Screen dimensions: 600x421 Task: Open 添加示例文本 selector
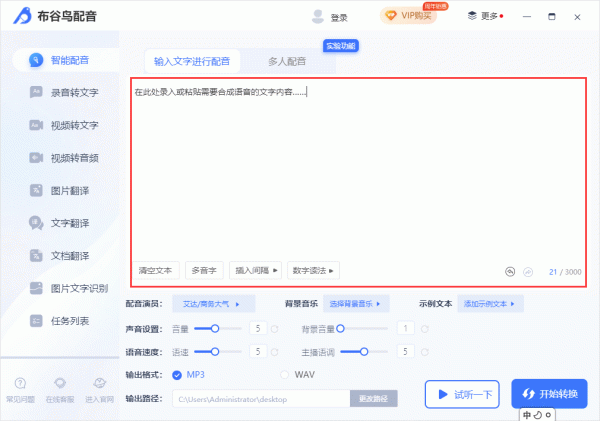coord(491,304)
